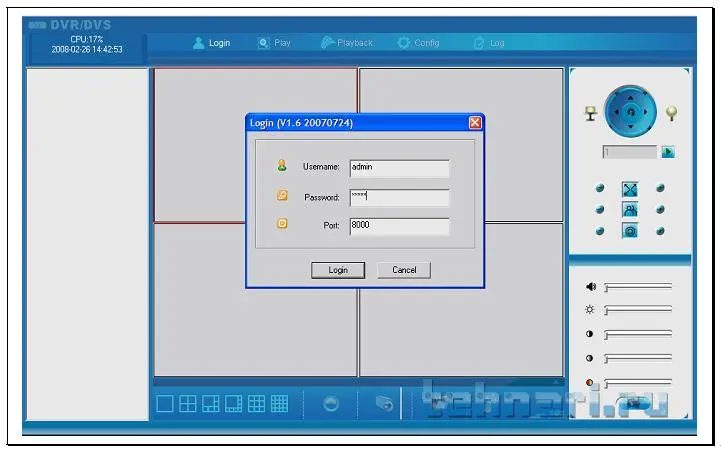Select the nine-split layout icon

click(256, 404)
